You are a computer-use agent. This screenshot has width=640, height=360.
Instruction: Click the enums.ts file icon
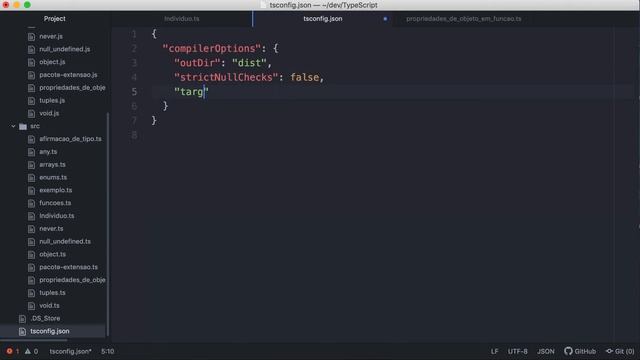(31, 178)
